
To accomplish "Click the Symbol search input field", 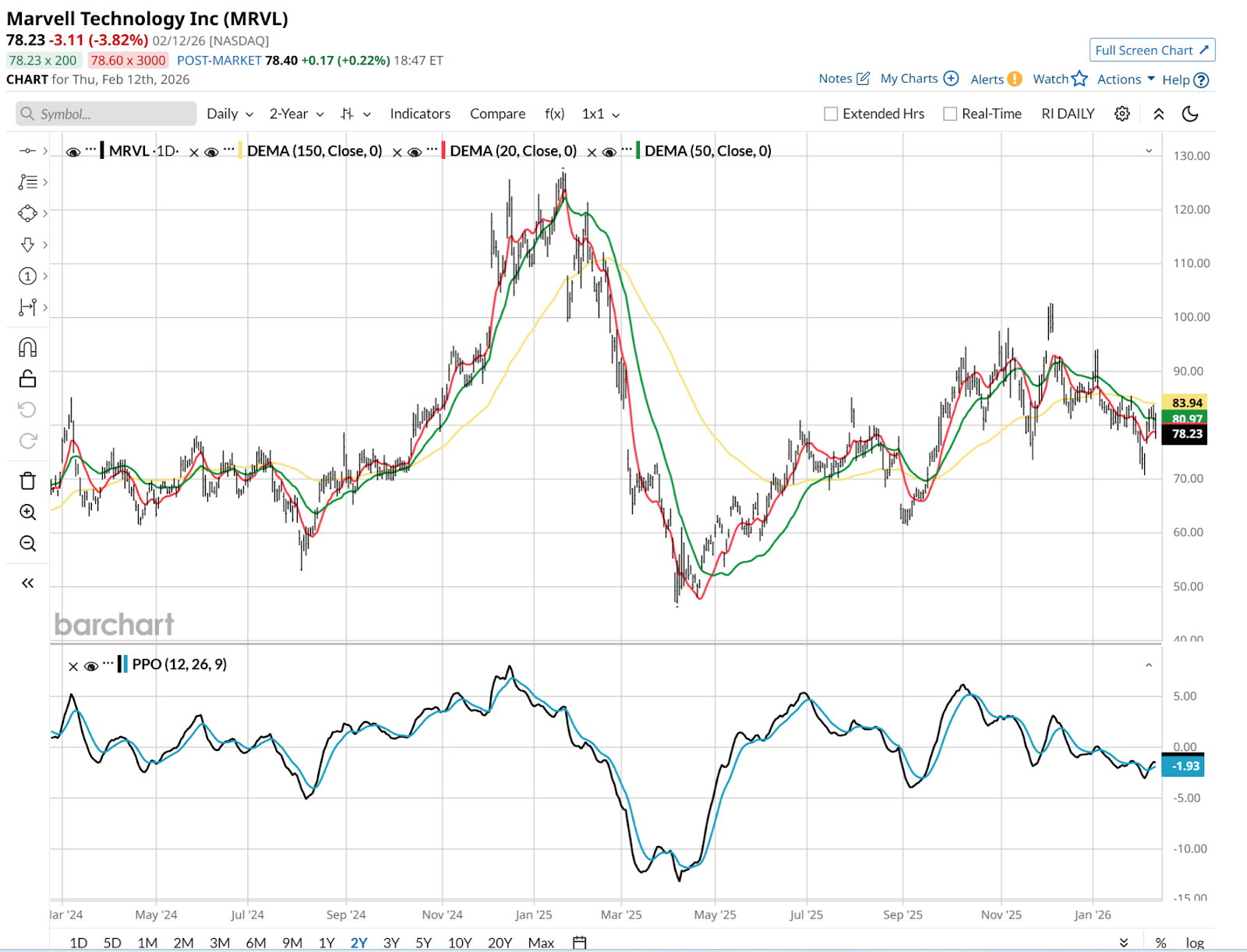I will point(106,114).
